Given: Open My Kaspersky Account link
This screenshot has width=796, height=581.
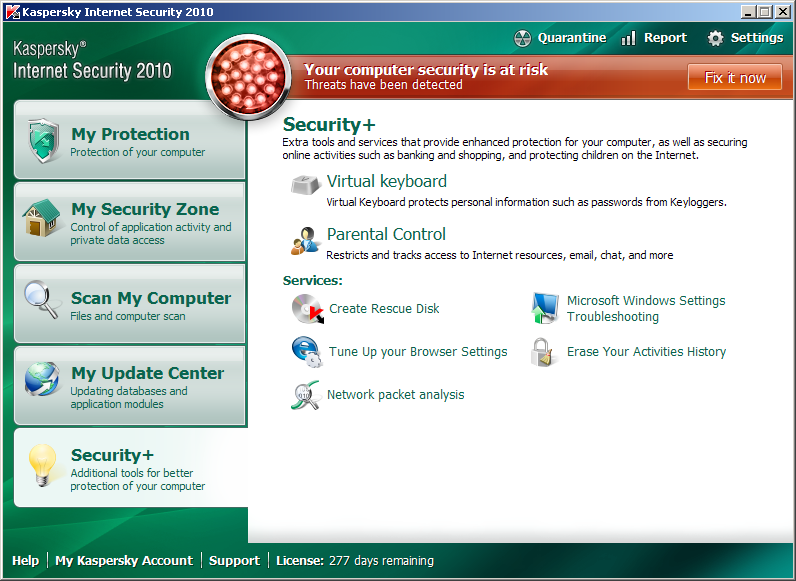Looking at the screenshot, I should [x=124, y=561].
